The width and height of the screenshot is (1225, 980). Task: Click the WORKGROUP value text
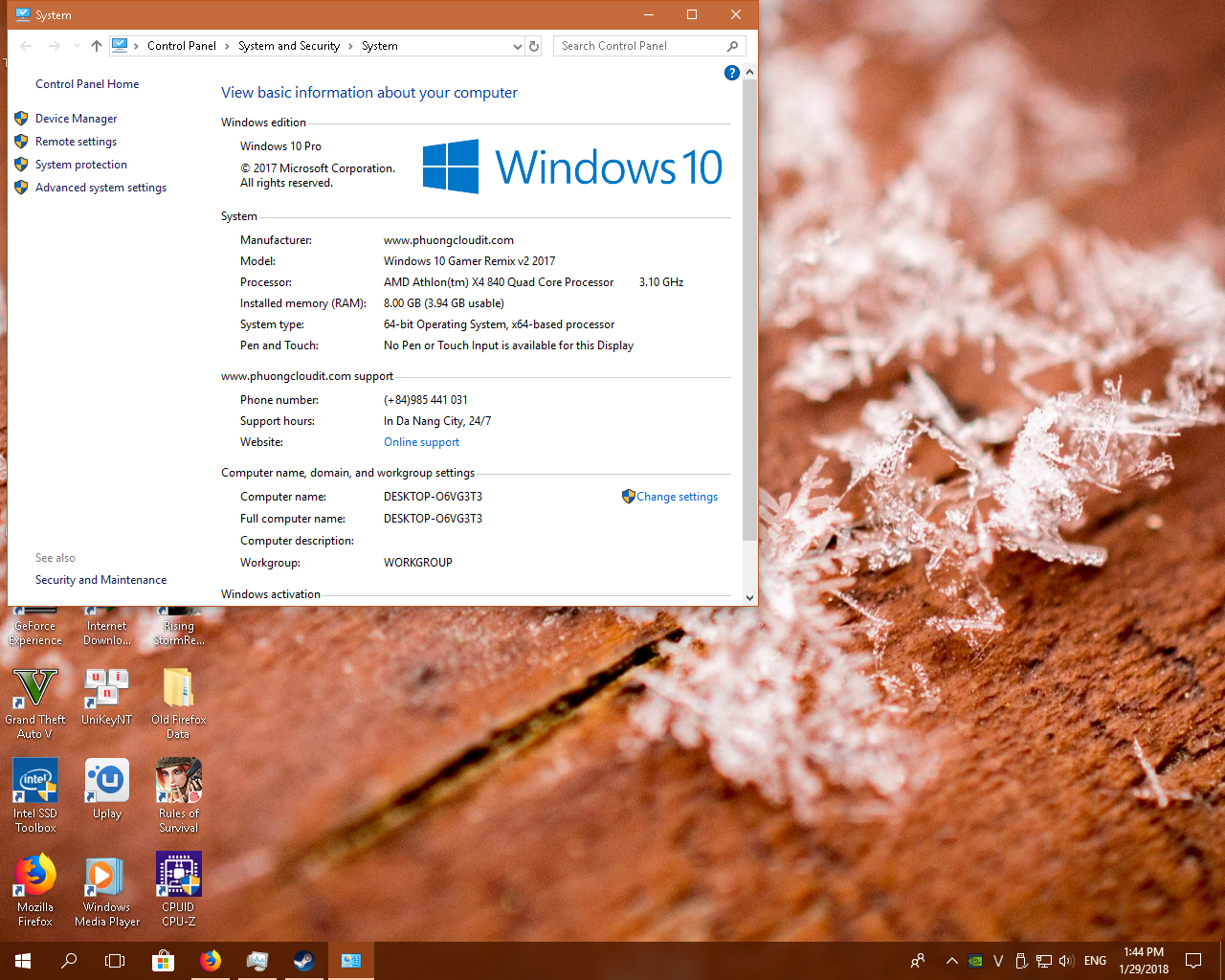[x=418, y=563]
